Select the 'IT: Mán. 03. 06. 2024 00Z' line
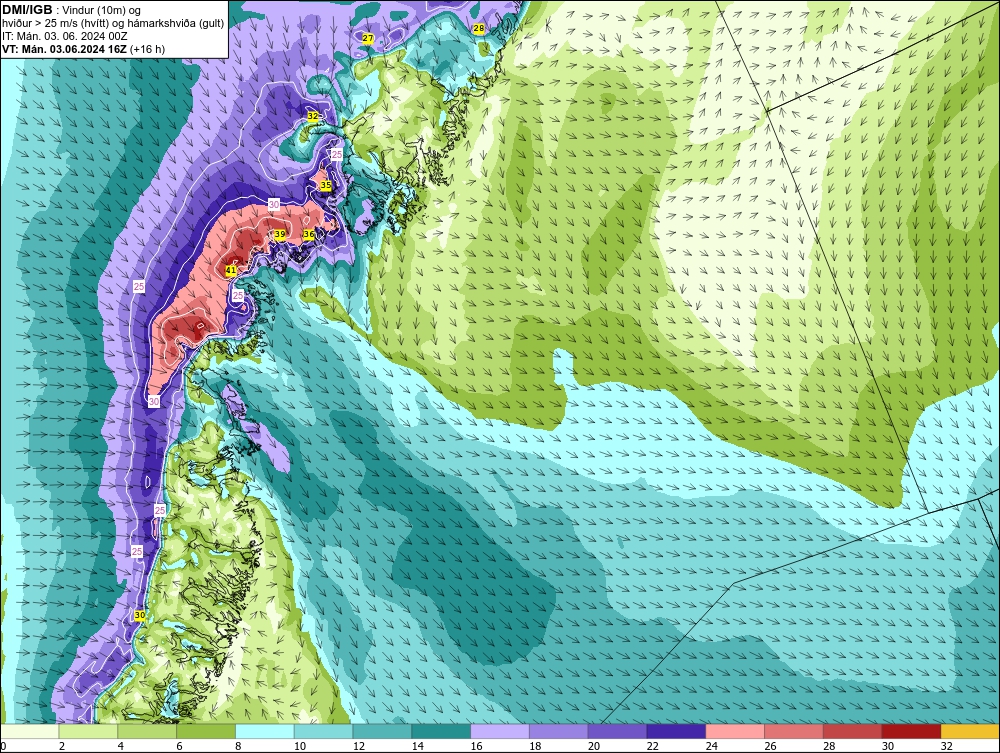Viewport: 1000px width, 753px height. [64, 36]
